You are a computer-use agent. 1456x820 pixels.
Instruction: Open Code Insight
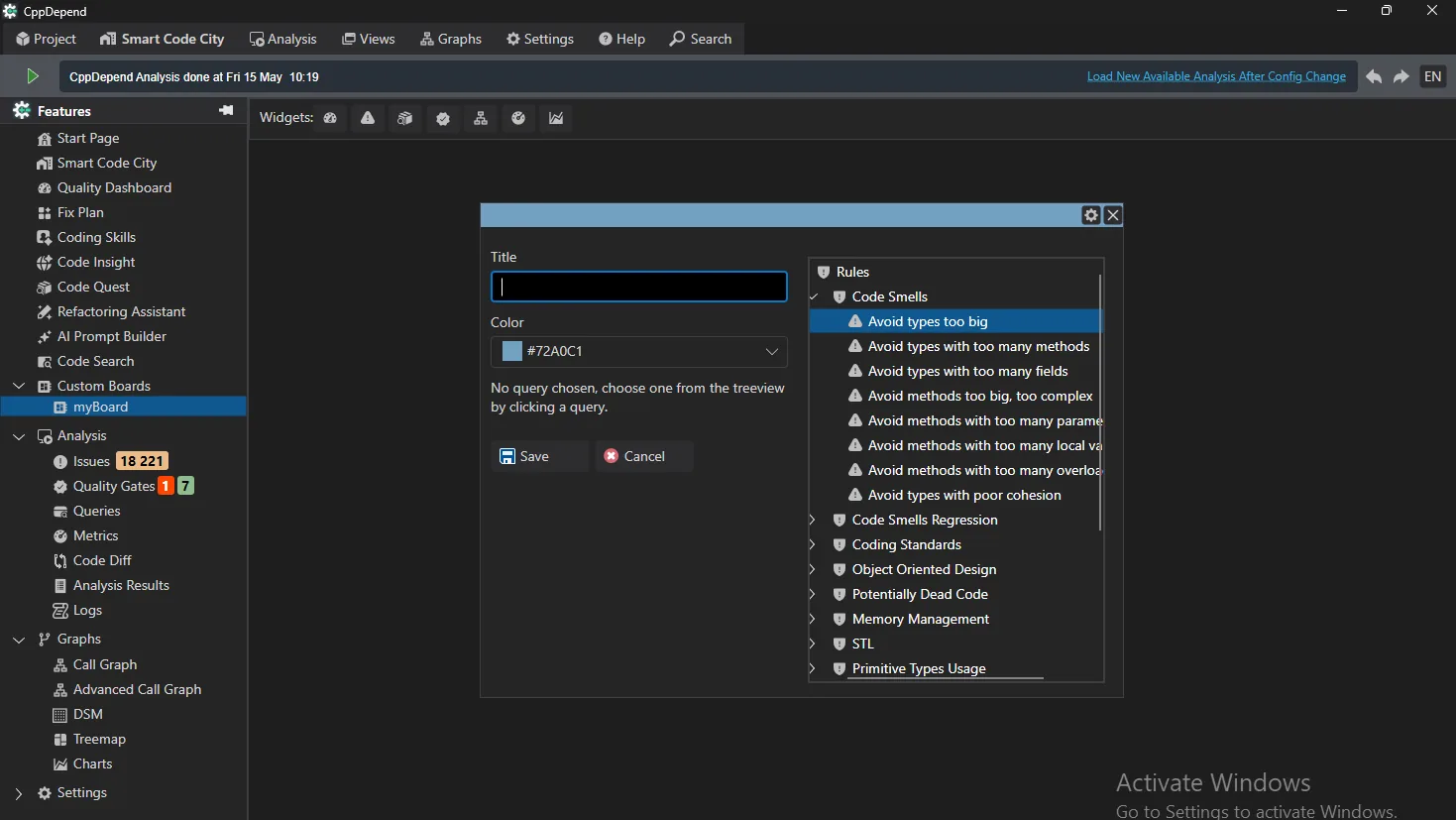[96, 262]
